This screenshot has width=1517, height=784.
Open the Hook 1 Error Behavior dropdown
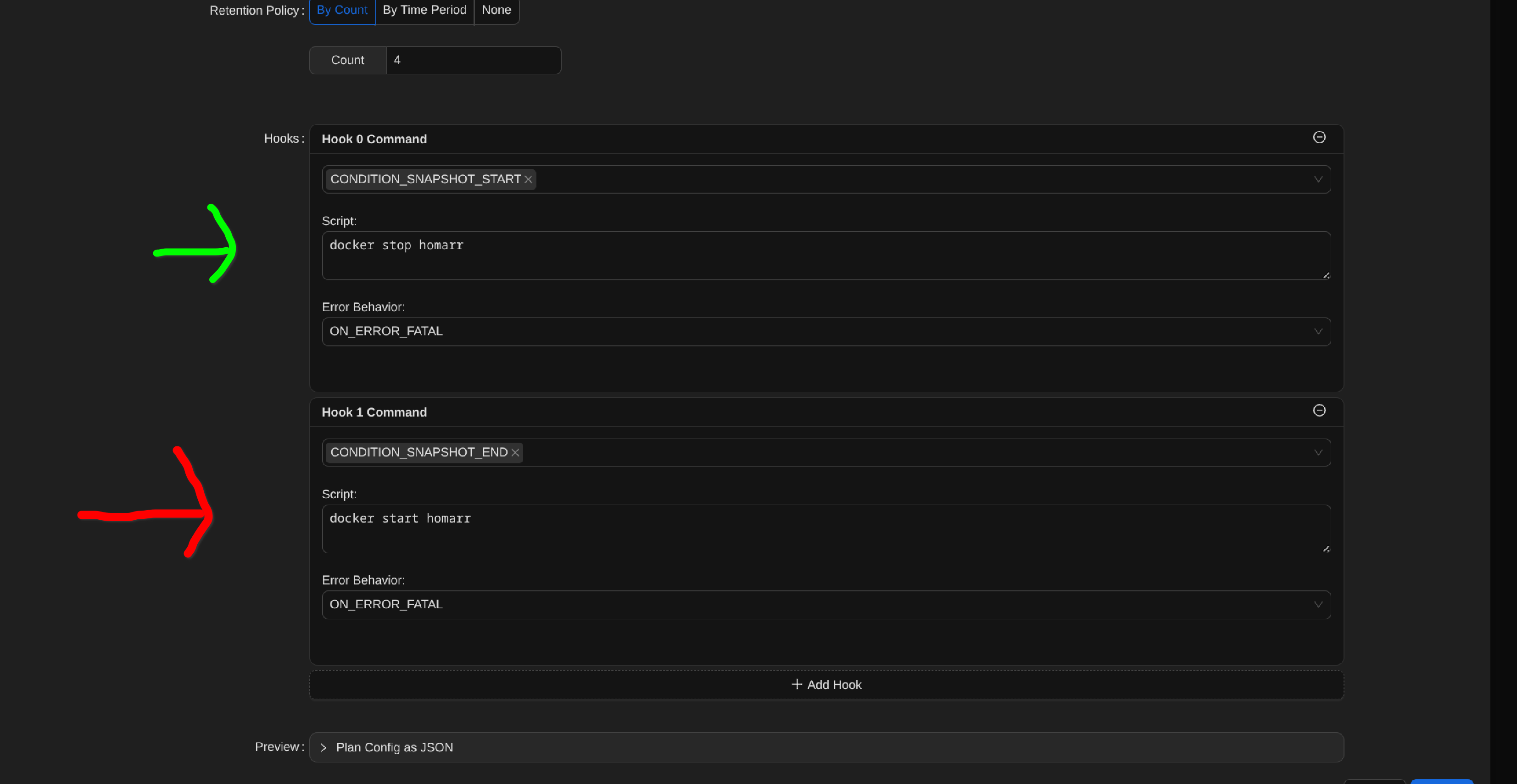(825, 605)
